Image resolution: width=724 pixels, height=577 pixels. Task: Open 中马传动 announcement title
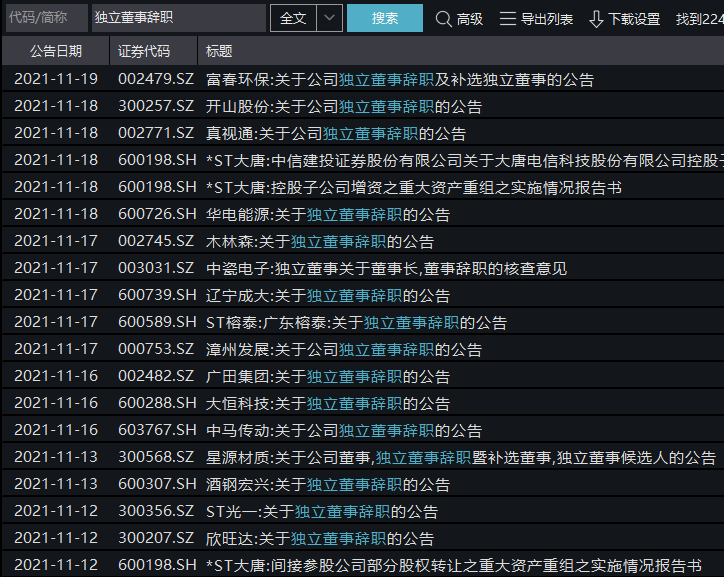point(344,430)
